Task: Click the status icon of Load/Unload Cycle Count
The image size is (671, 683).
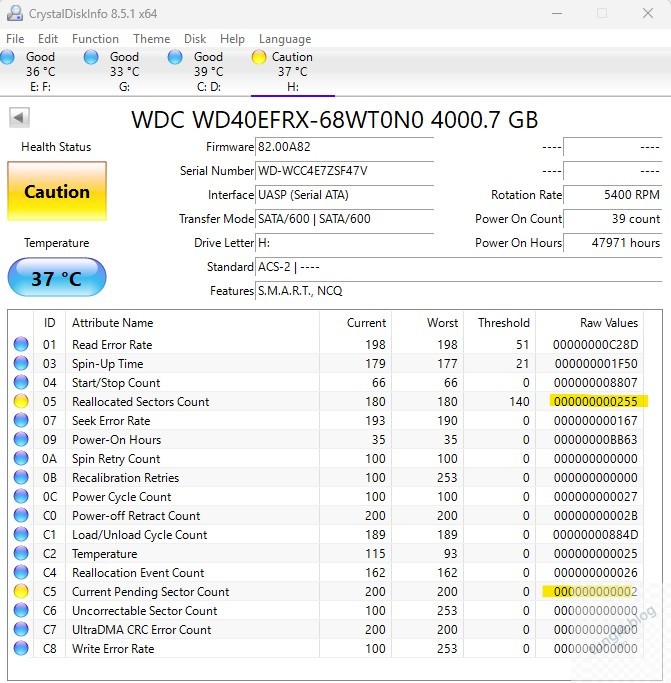Action: pos(21,534)
